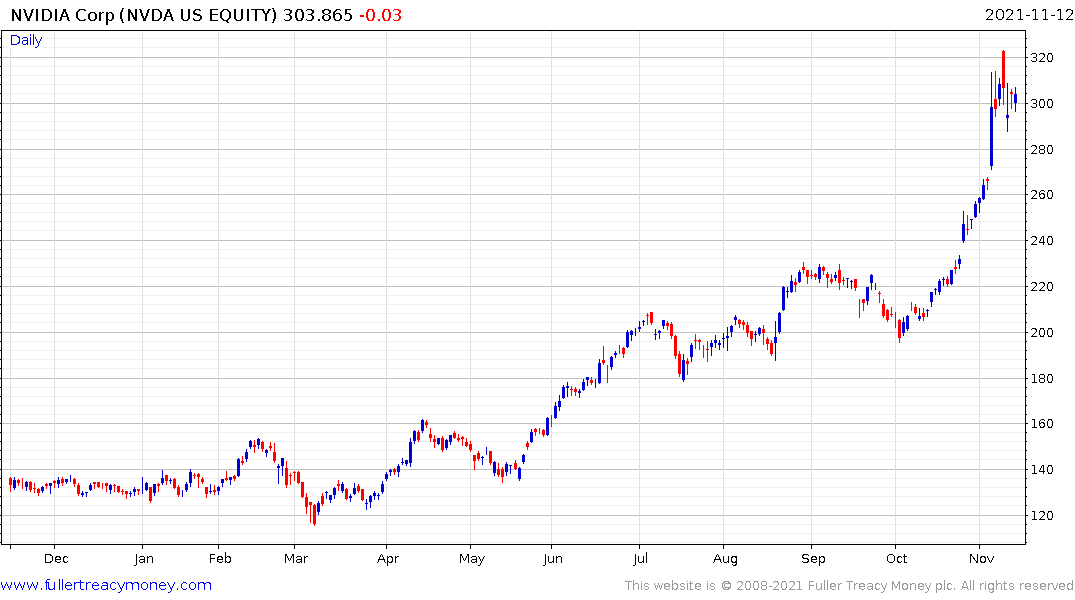Click the 280 price axis label
The height and width of the screenshot is (600, 1075).
pyautogui.click(x=1042, y=149)
